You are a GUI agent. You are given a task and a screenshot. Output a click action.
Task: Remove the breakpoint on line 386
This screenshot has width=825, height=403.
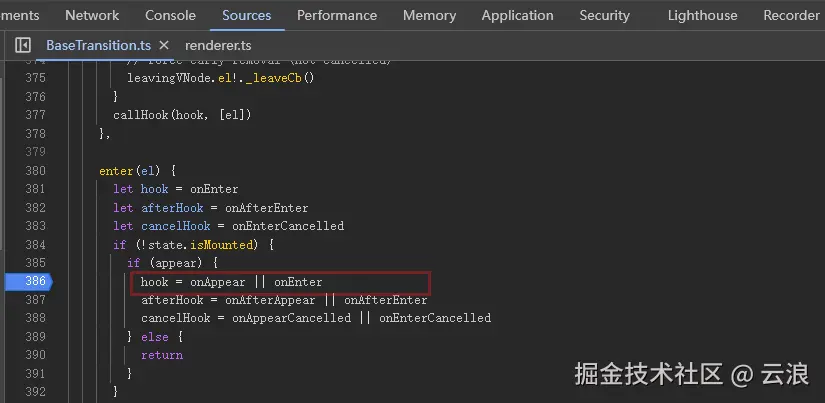tap(34, 282)
